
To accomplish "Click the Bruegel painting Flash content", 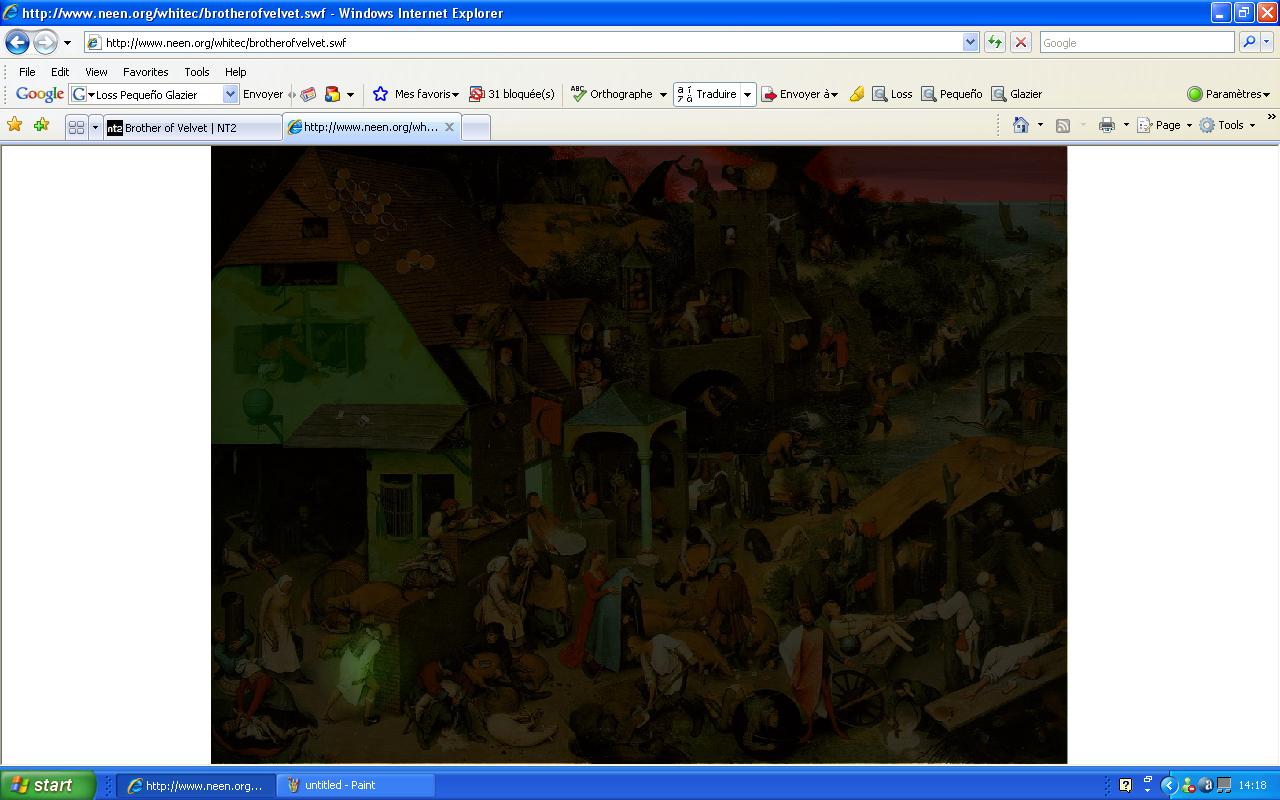I will pos(639,455).
